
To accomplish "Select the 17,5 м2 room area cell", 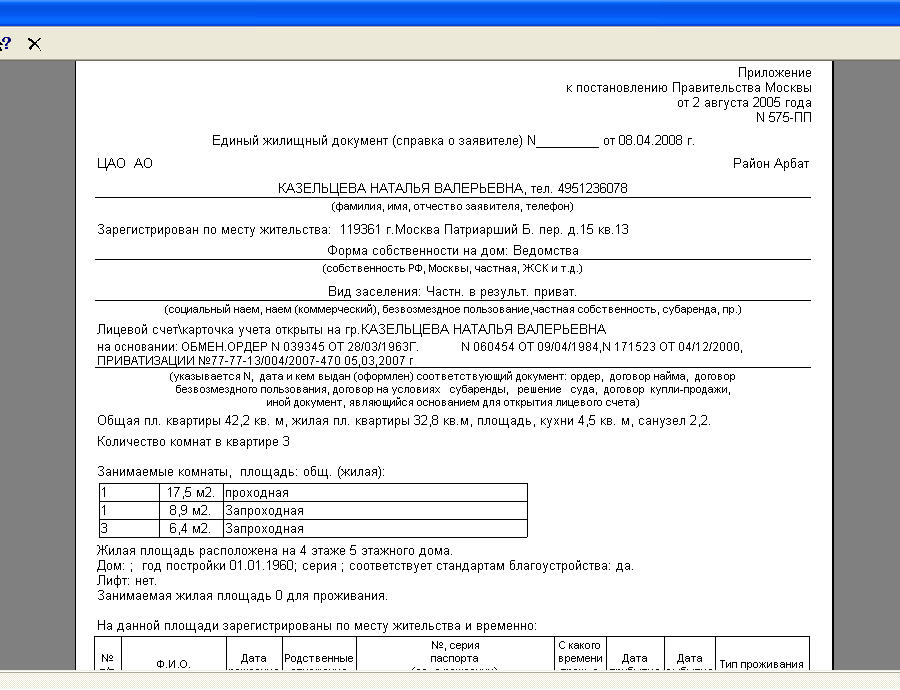I will (x=191, y=493).
